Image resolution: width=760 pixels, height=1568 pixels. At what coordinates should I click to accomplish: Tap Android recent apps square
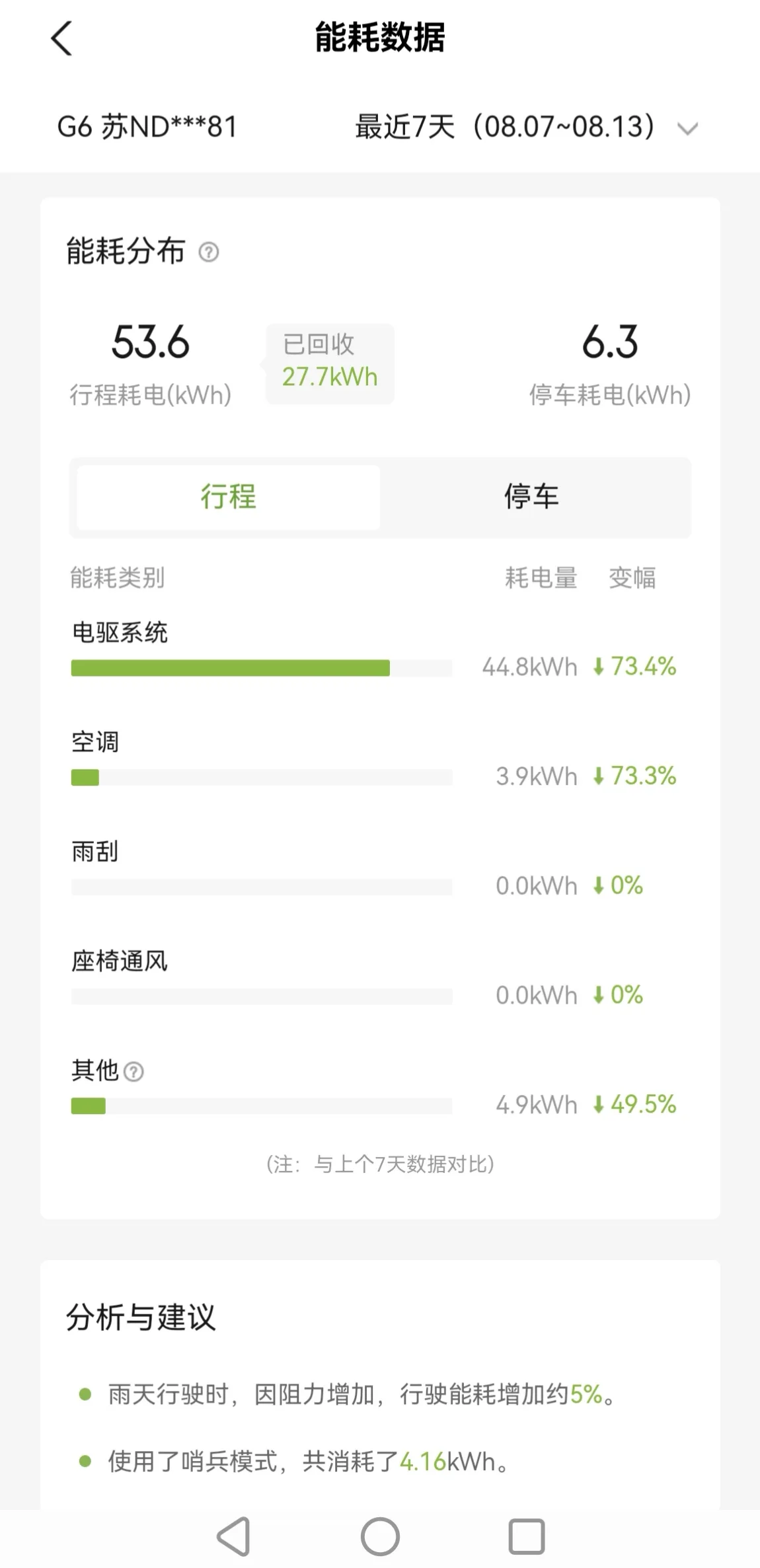[527, 1536]
